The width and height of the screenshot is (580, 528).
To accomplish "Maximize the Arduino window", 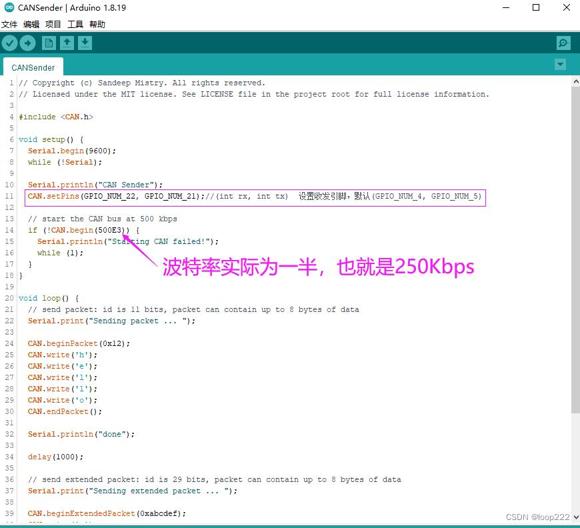I will [536, 7].
